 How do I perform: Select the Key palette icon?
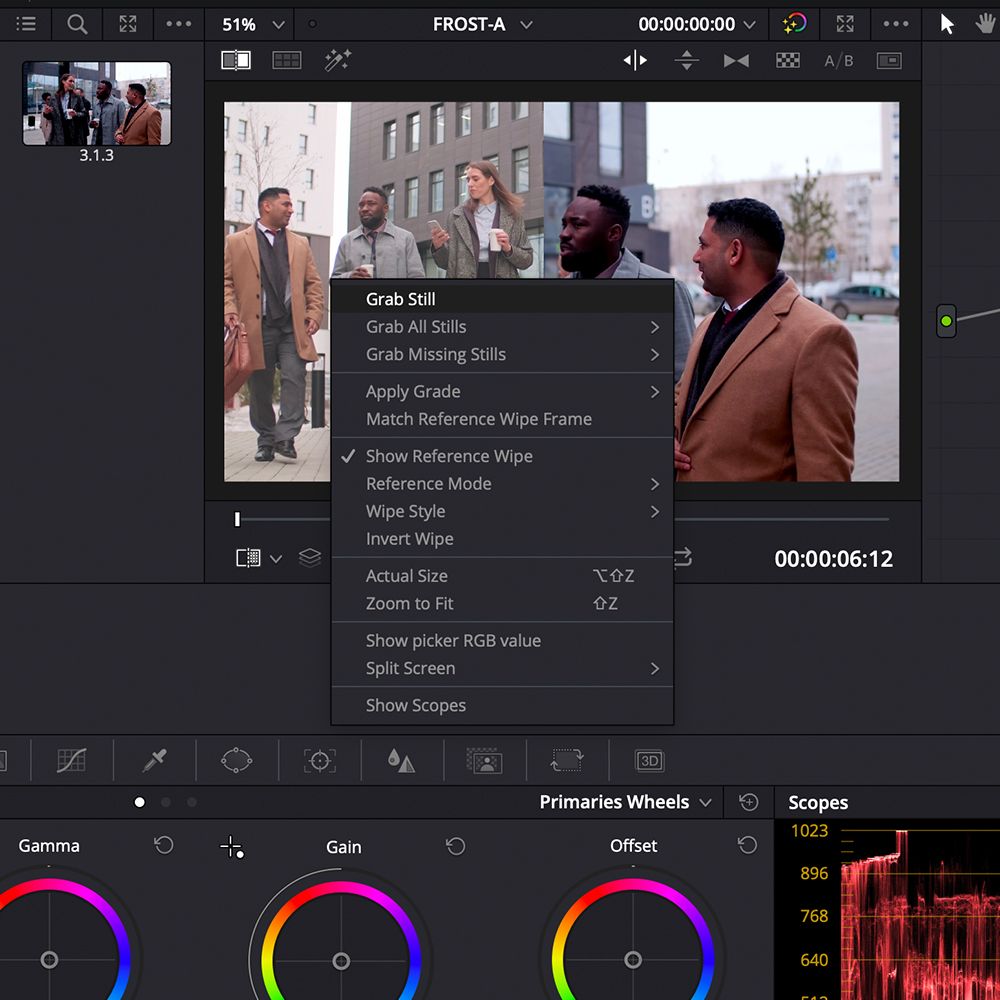pyautogui.click(x=483, y=760)
